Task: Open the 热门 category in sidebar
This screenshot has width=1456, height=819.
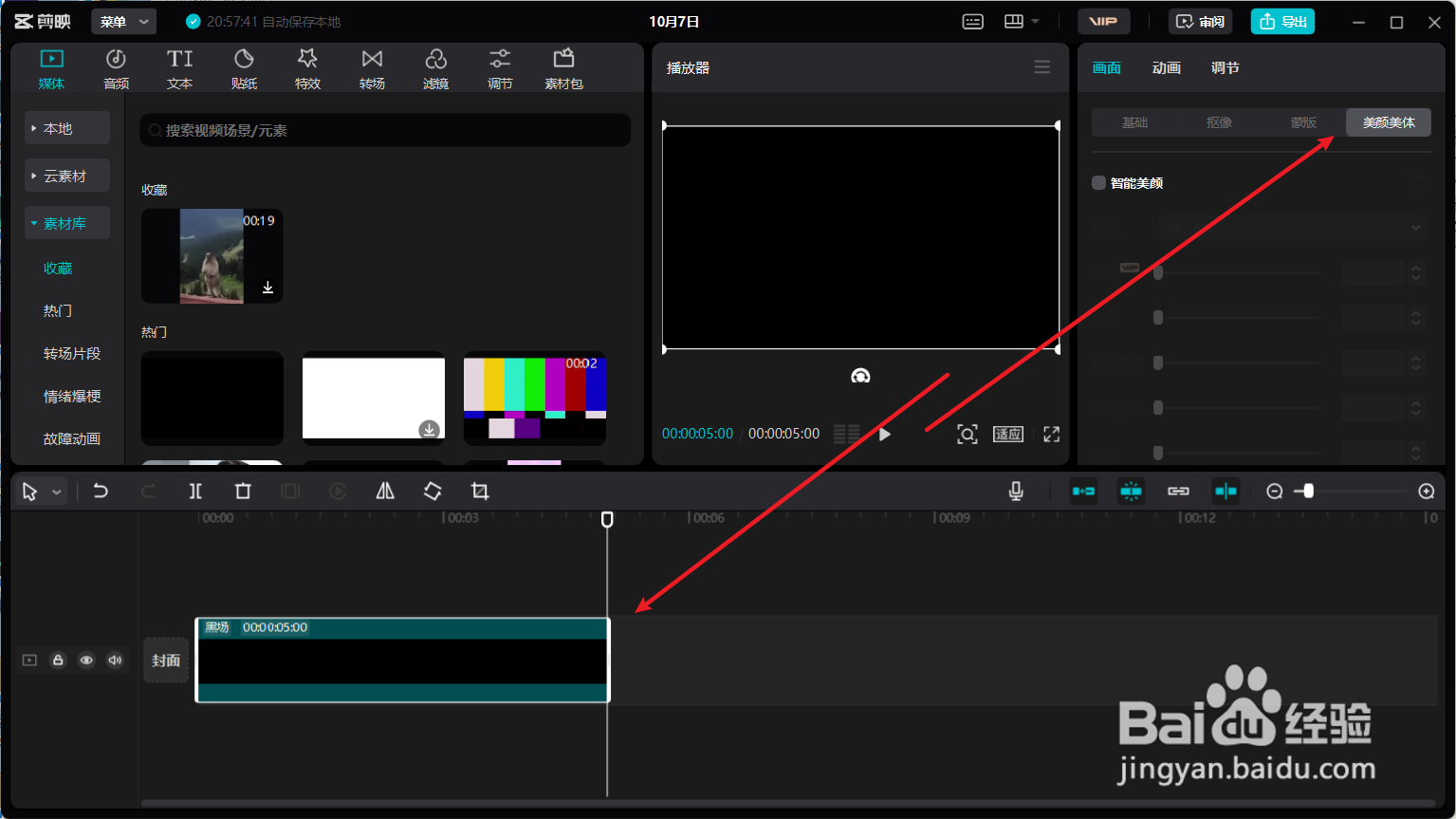Action: pyautogui.click(x=58, y=311)
